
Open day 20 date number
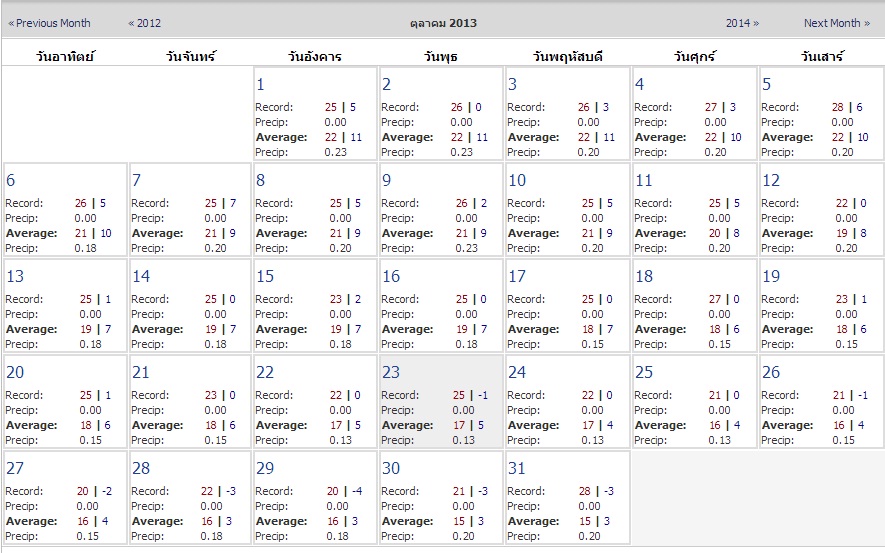coord(15,372)
